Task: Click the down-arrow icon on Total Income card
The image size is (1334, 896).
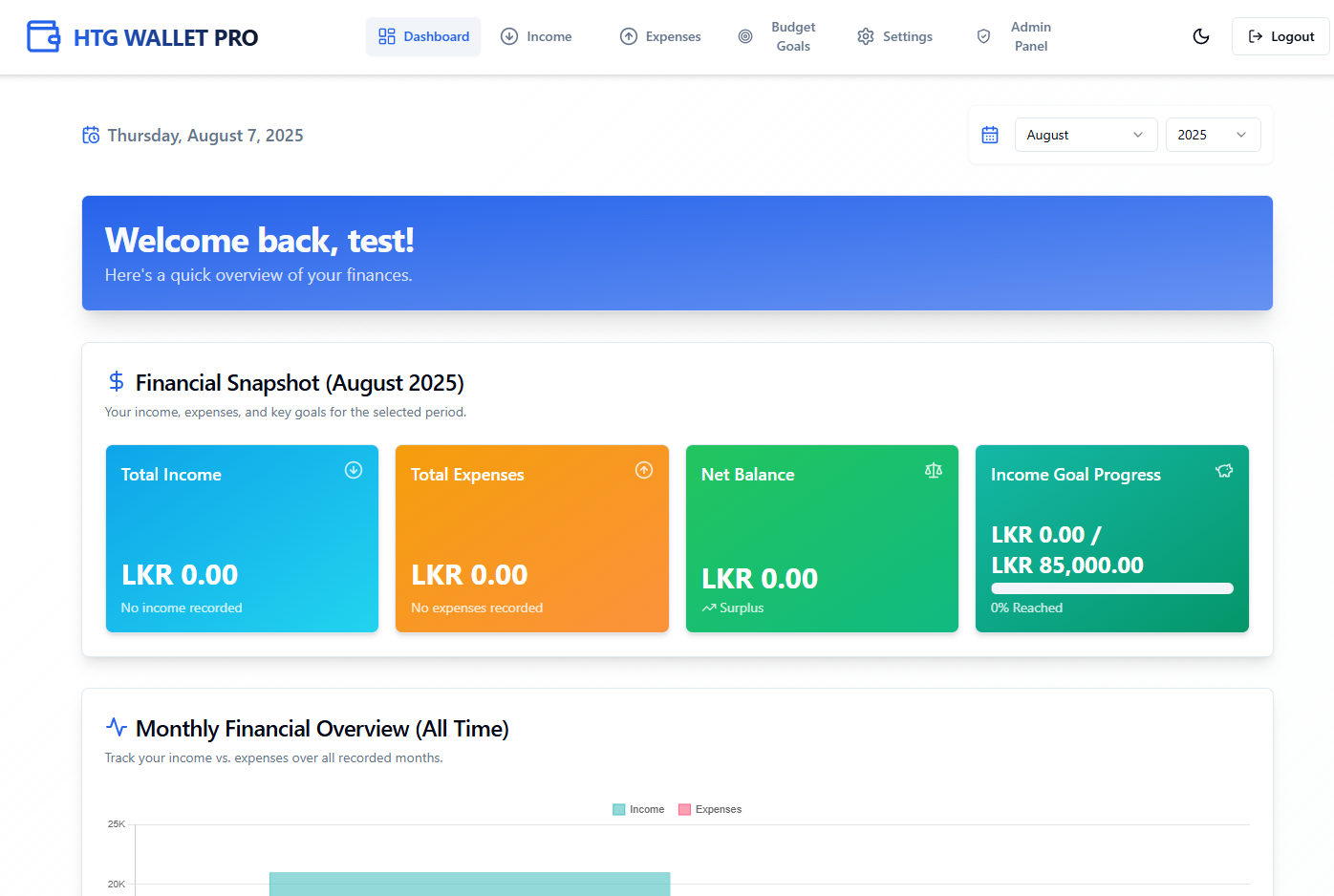Action: pyautogui.click(x=354, y=470)
